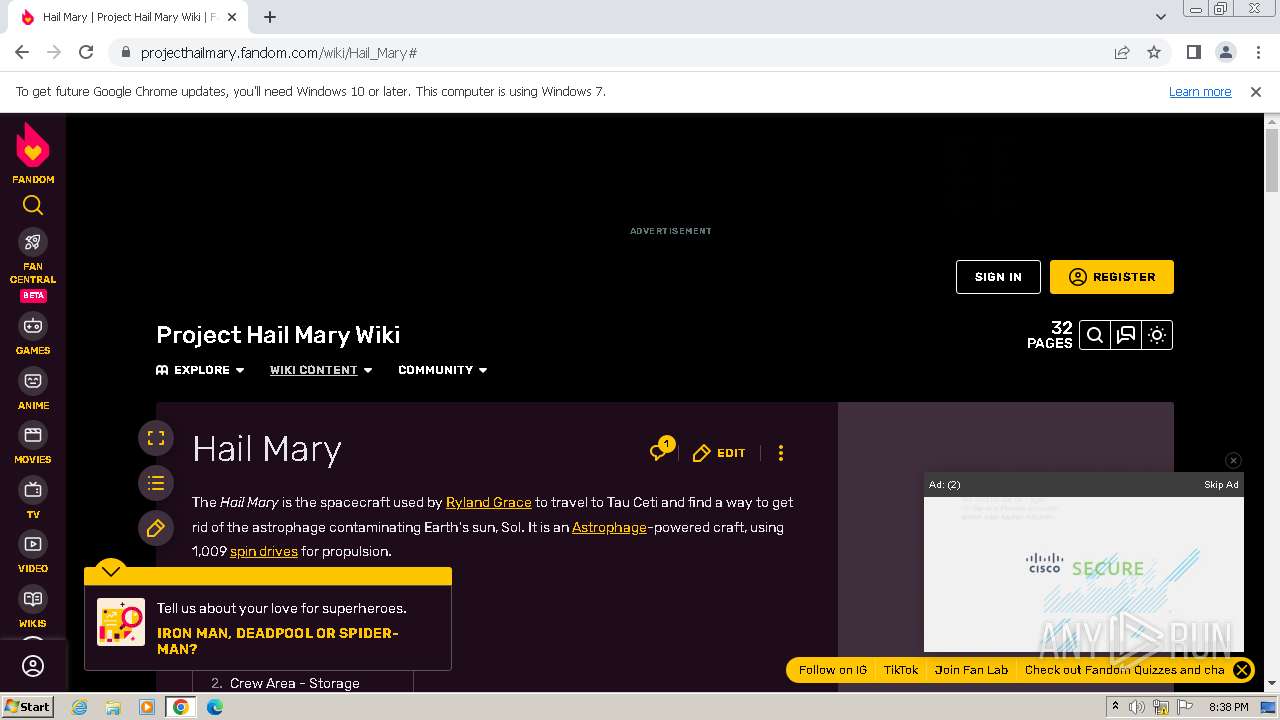This screenshot has width=1280, height=720.
Task: Click the address bar URL
Action: (x=279, y=53)
